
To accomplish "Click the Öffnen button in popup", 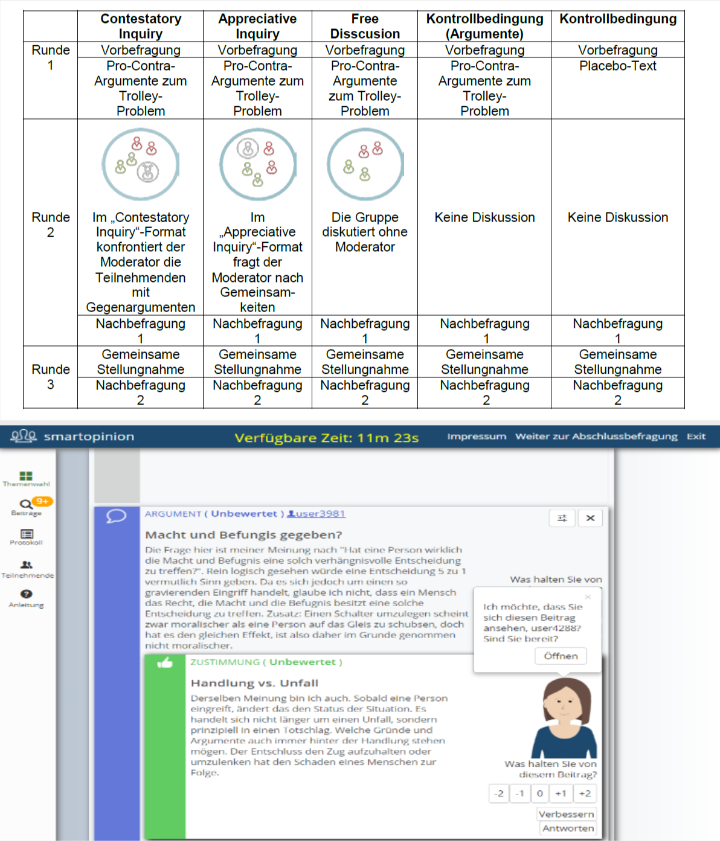I will 561,656.
